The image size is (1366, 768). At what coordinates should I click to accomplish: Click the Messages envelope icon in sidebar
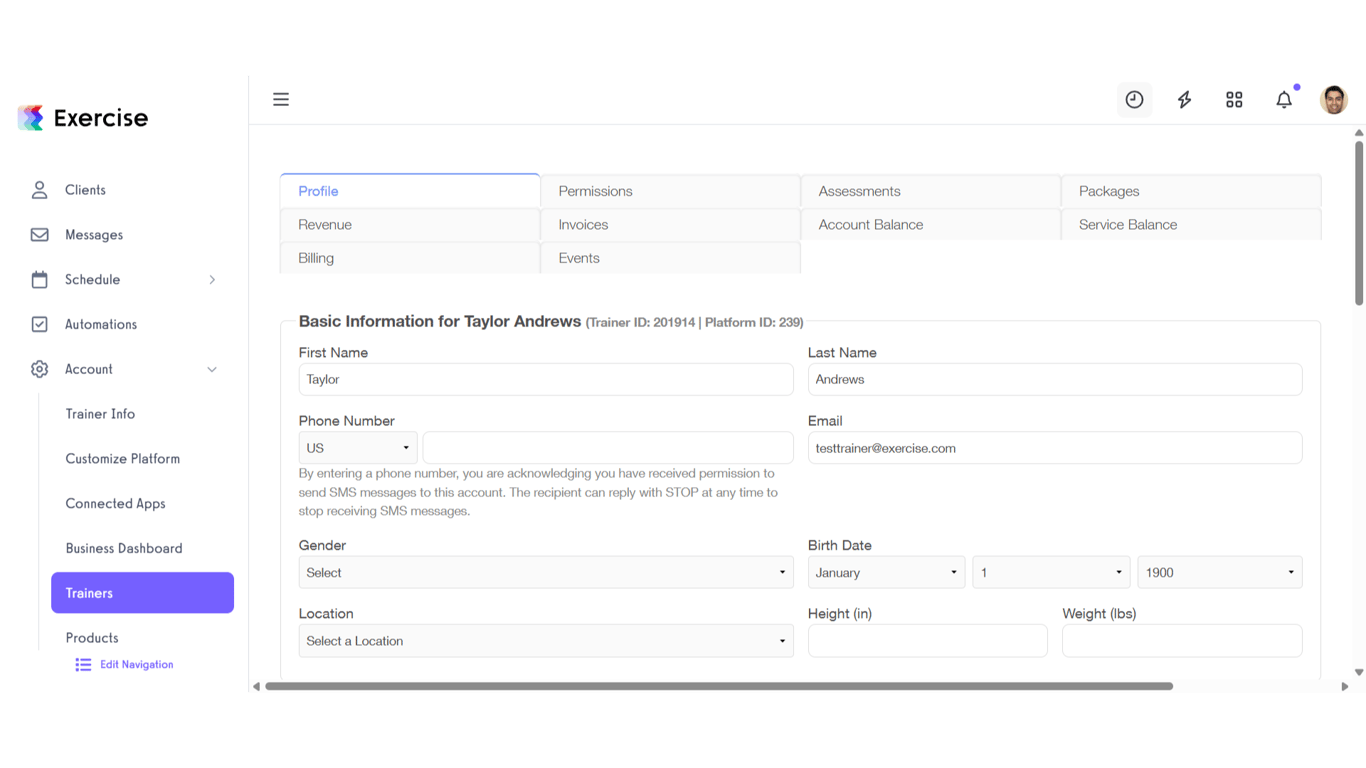(39, 234)
